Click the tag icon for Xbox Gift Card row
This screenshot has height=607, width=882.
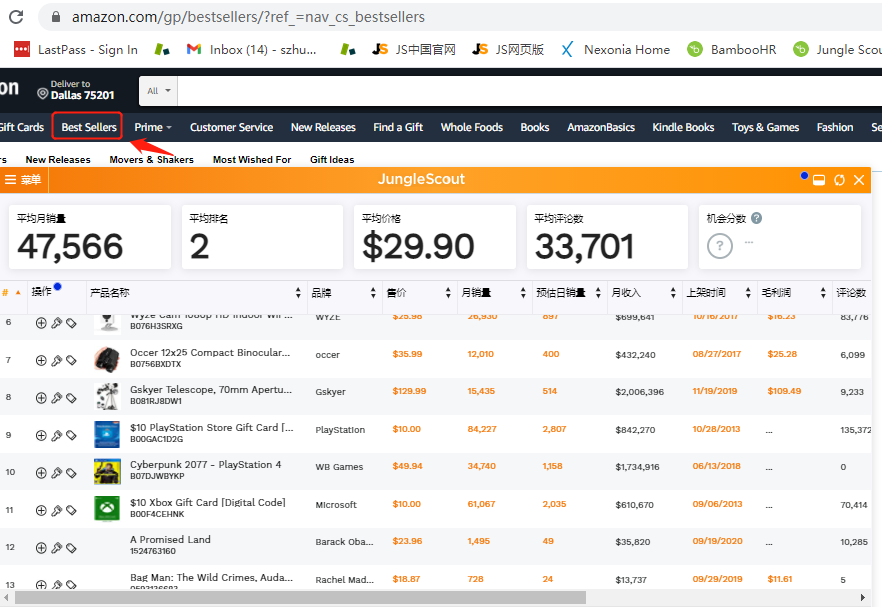71,510
